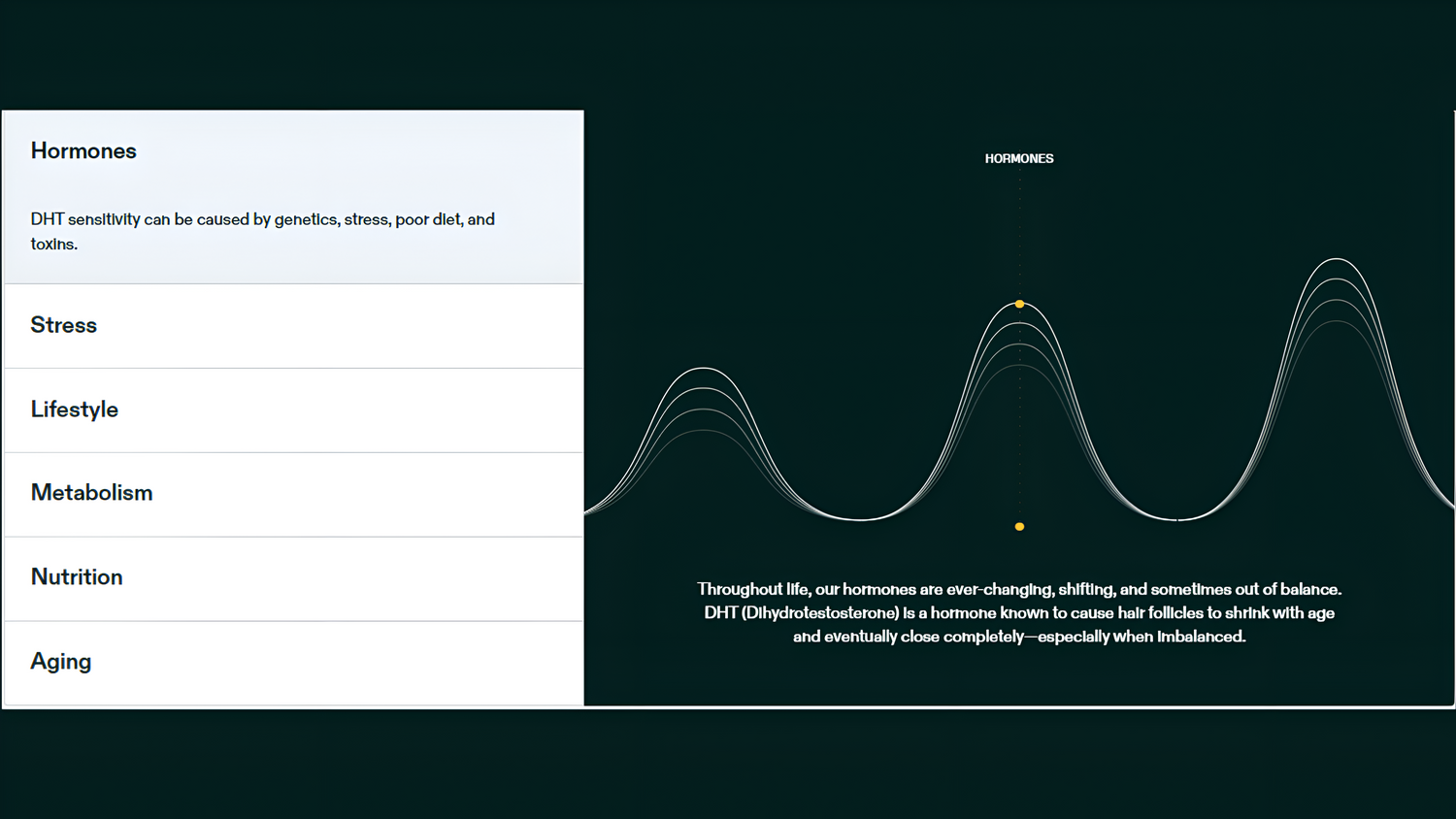Click the top of the tallest right peak
This screenshot has height=819, width=1456.
(x=1337, y=259)
